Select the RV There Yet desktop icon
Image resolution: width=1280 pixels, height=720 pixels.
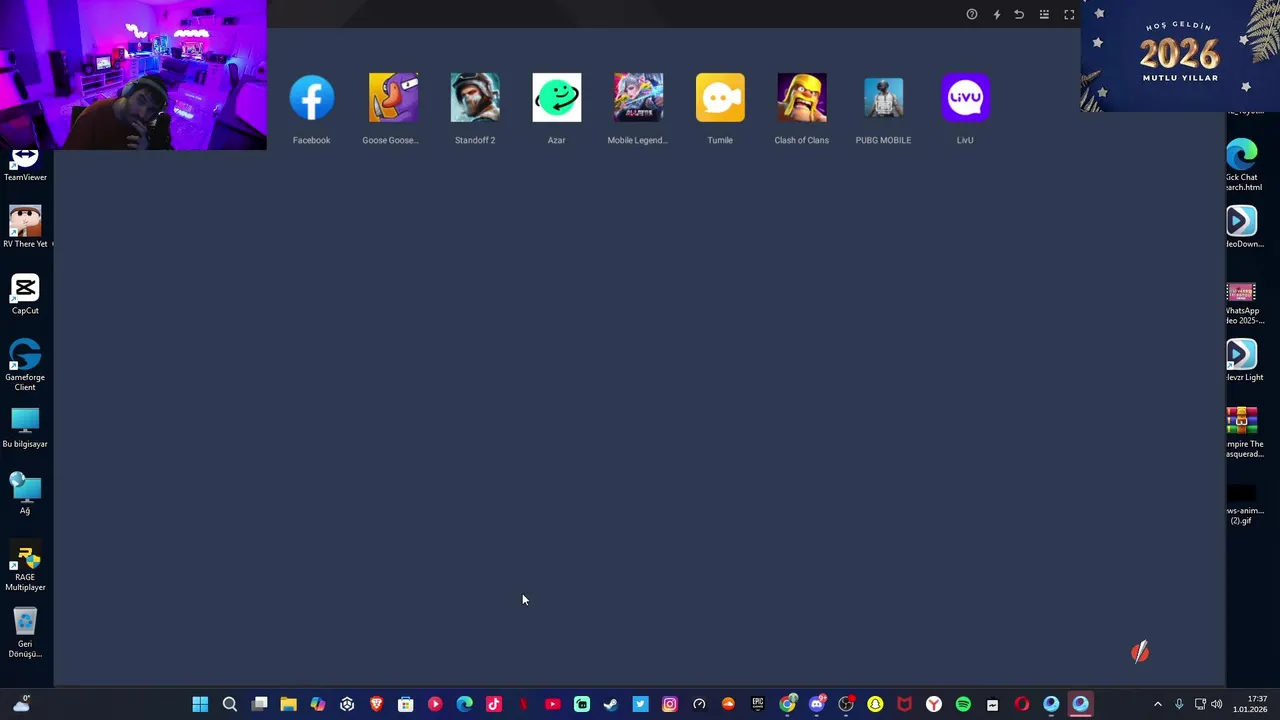25,227
